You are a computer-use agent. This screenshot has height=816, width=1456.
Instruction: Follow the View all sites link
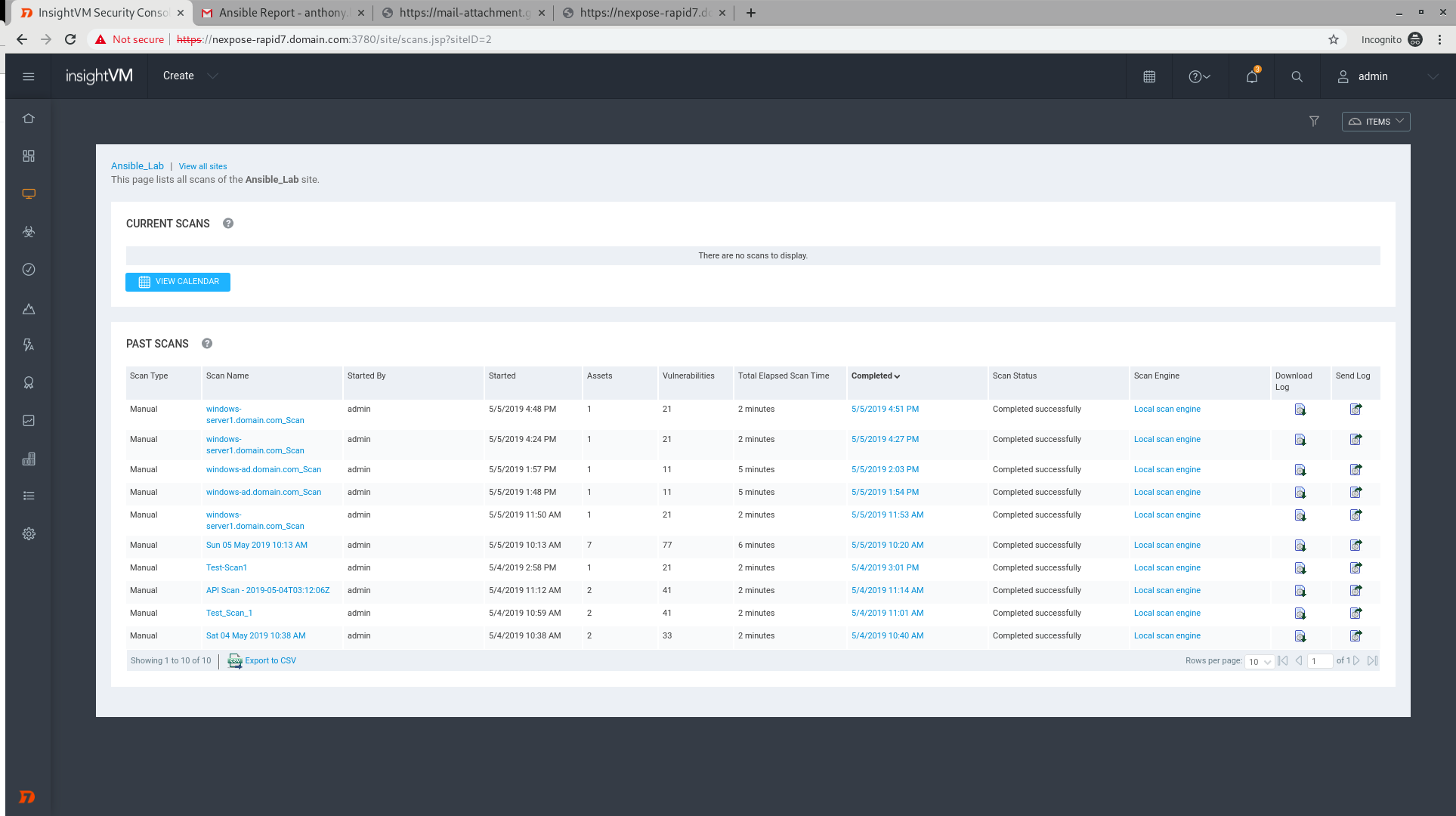202,166
